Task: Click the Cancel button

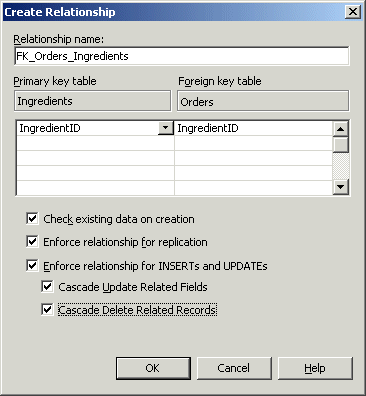Action: pyautogui.click(x=234, y=368)
